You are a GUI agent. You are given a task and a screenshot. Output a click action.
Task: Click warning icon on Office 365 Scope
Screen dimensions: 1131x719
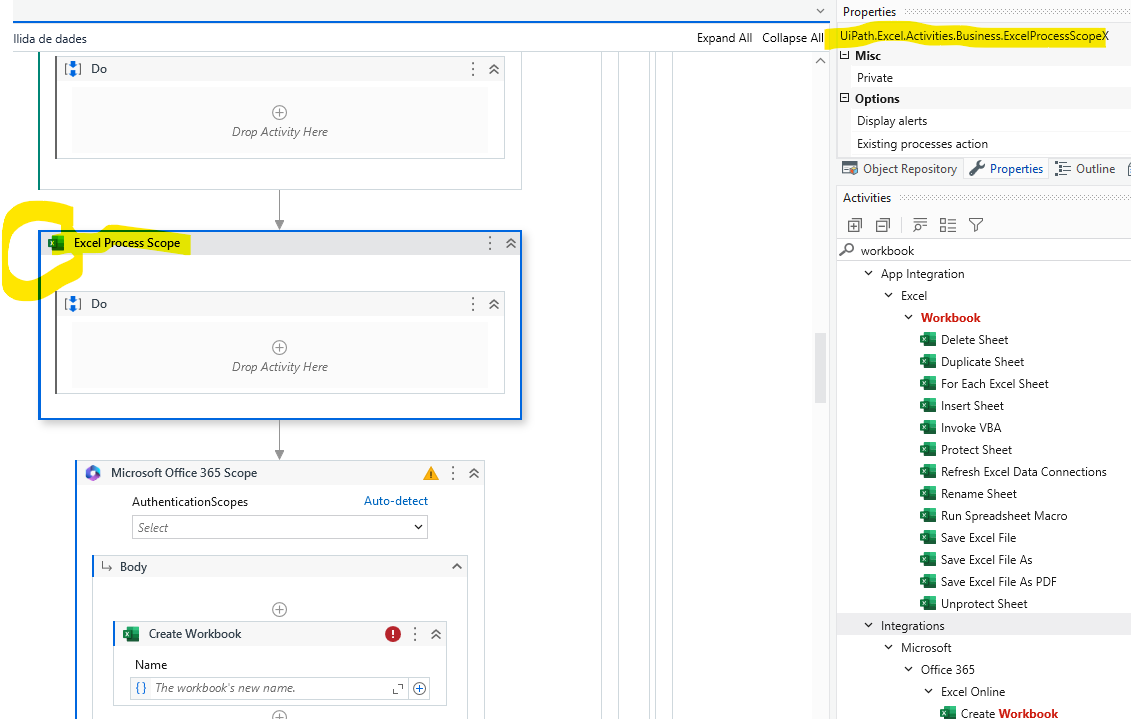431,474
